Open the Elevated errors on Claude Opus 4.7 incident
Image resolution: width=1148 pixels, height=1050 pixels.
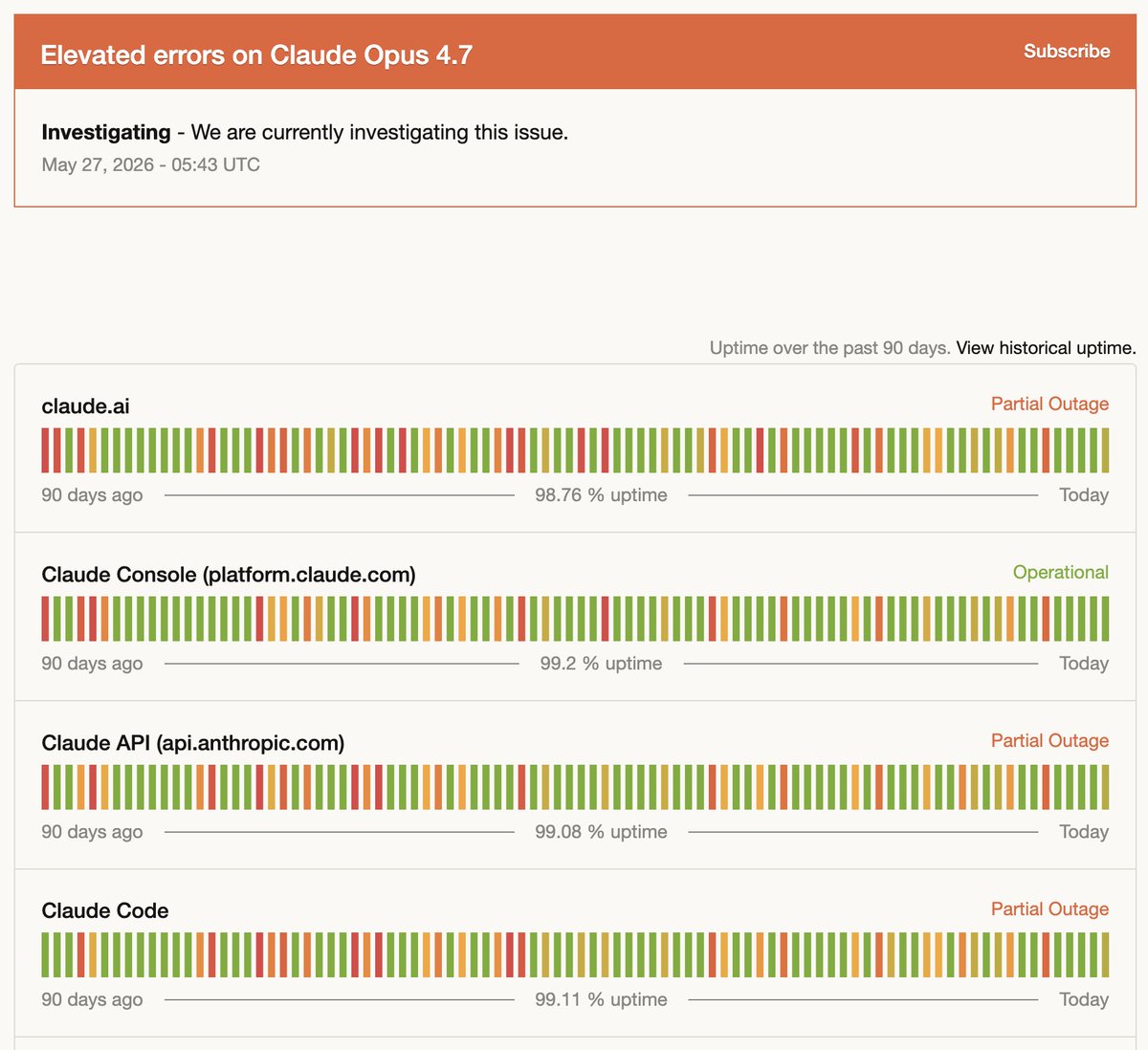tap(256, 55)
